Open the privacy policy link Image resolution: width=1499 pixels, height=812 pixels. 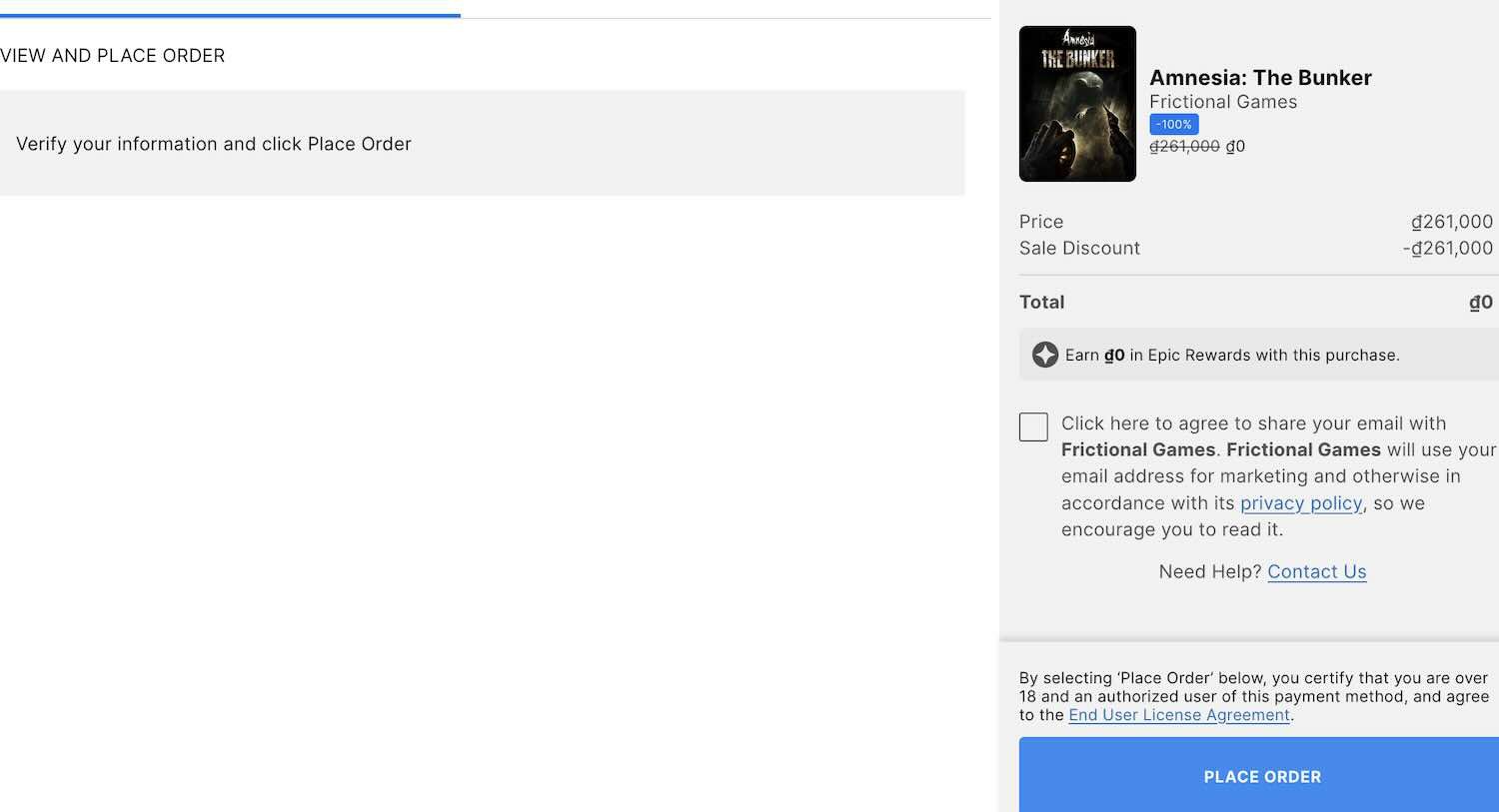(1300, 503)
